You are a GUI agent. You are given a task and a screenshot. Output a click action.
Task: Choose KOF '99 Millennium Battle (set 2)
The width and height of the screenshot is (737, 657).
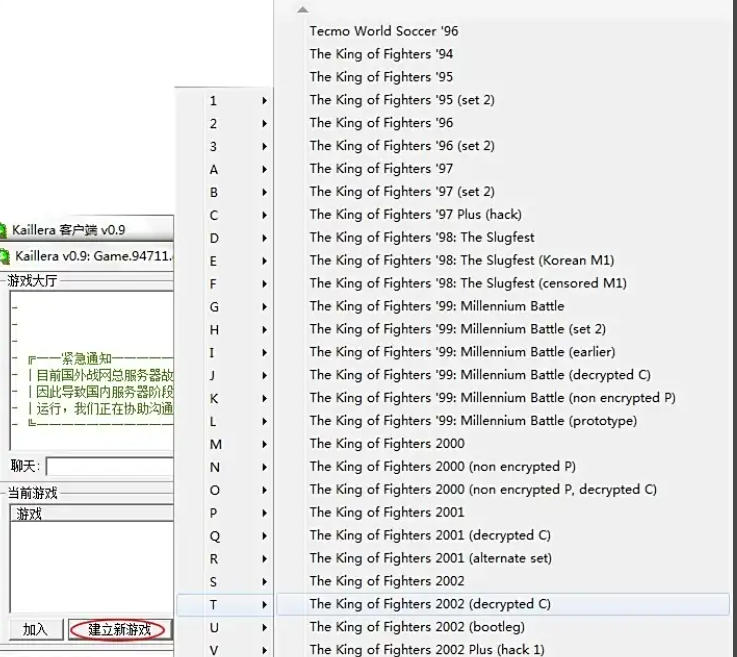pos(503,329)
